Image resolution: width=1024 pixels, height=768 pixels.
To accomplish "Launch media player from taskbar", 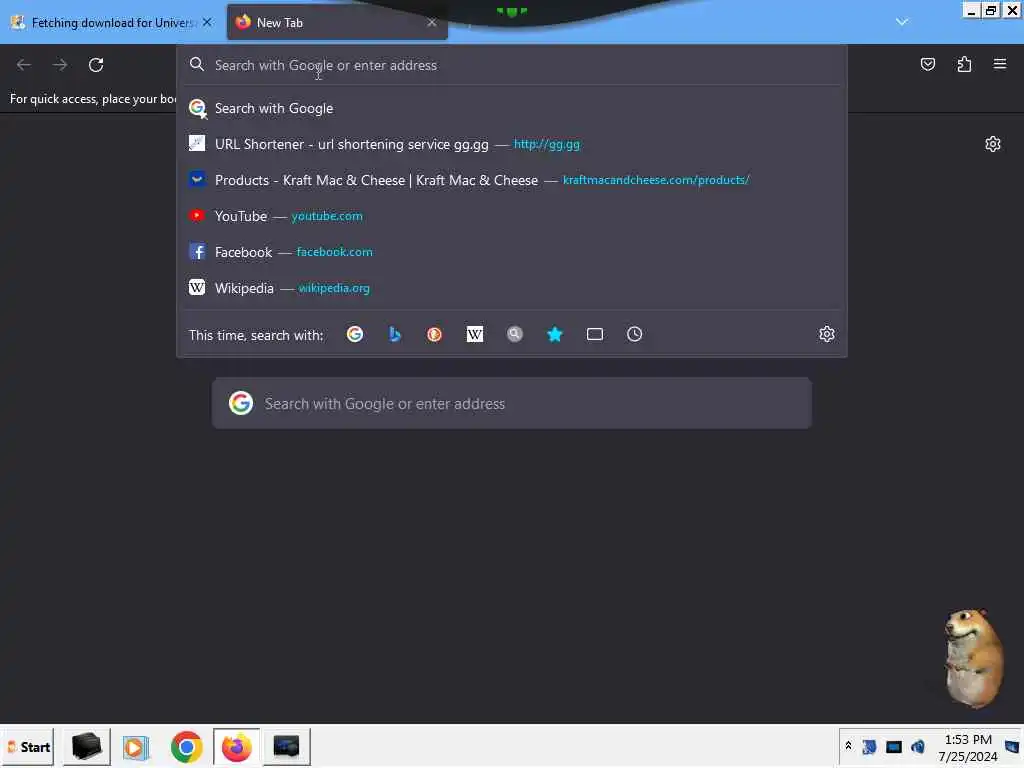I will (x=136, y=747).
